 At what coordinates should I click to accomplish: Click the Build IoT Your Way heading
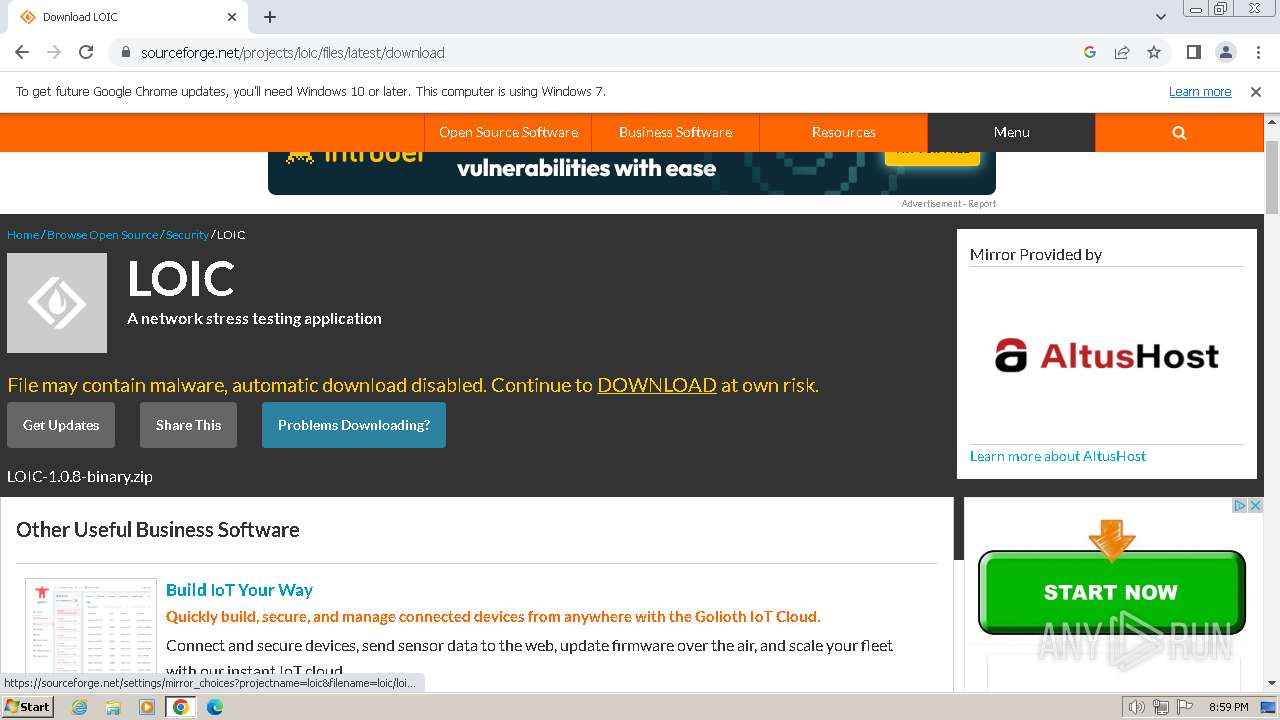coord(239,590)
